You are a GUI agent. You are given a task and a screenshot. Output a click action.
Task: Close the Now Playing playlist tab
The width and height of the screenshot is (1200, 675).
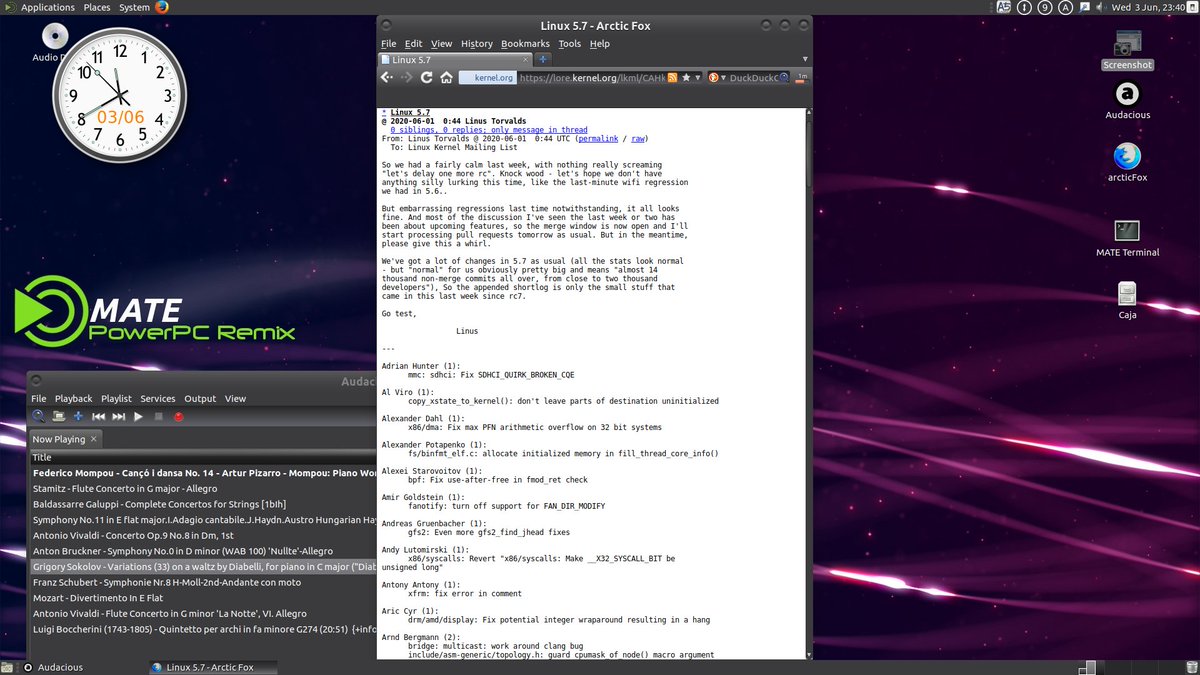(x=94, y=439)
